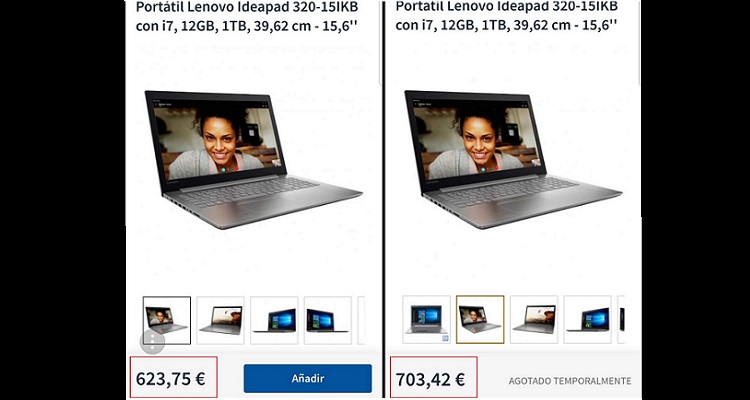750x400 pixels.
Task: Select right panel's first thumbnail, front-facing laptop
Action: pos(426,320)
